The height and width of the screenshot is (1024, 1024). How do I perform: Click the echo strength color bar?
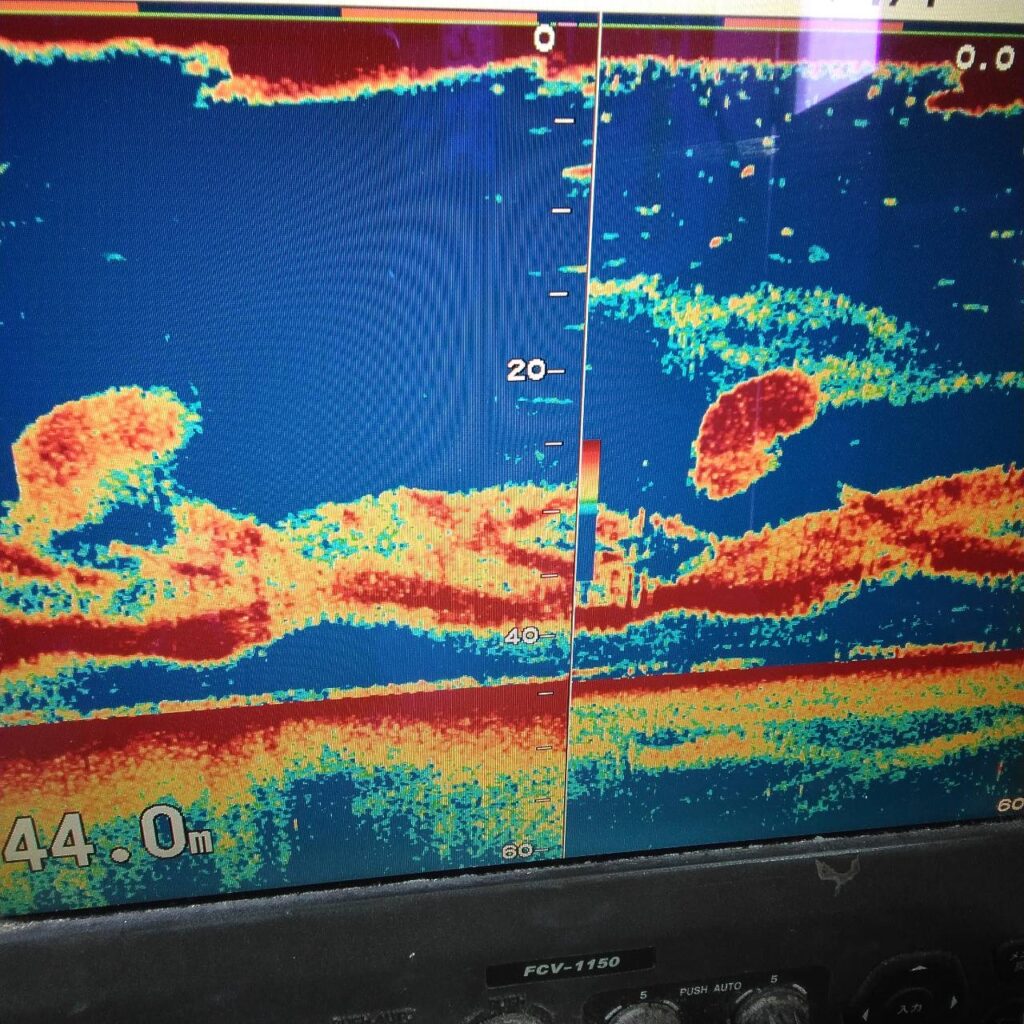(x=591, y=510)
